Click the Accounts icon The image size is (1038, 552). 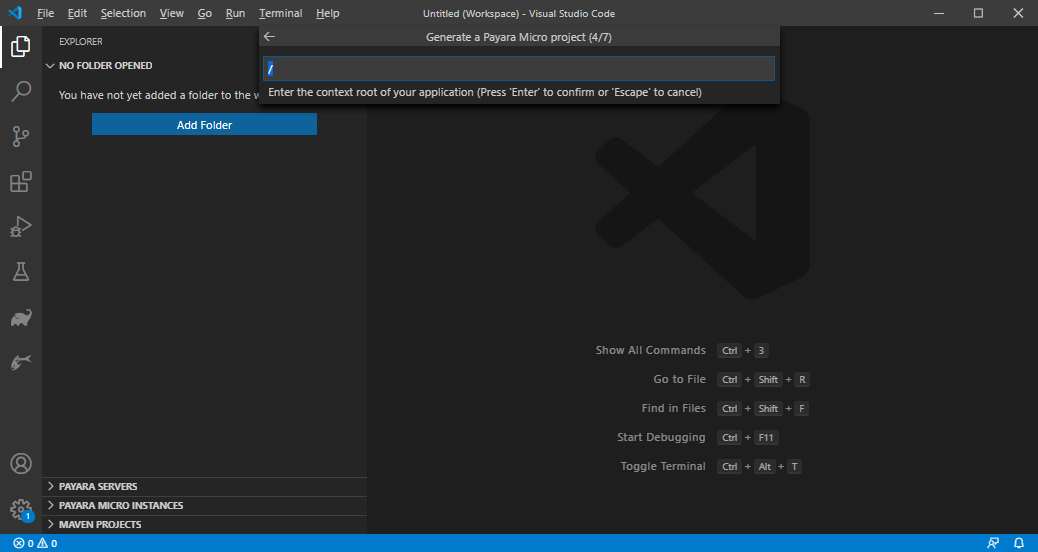(x=20, y=464)
